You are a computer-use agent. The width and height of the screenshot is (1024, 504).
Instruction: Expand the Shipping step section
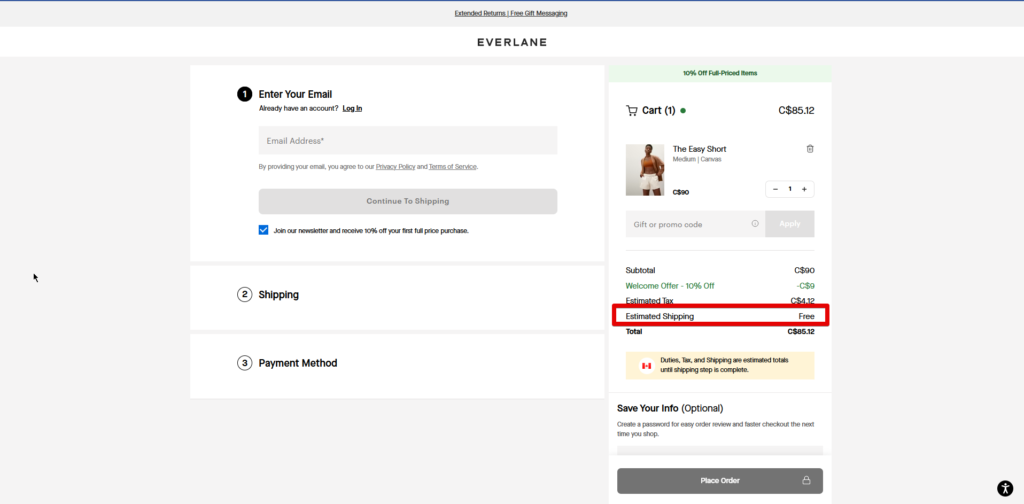tap(278, 295)
